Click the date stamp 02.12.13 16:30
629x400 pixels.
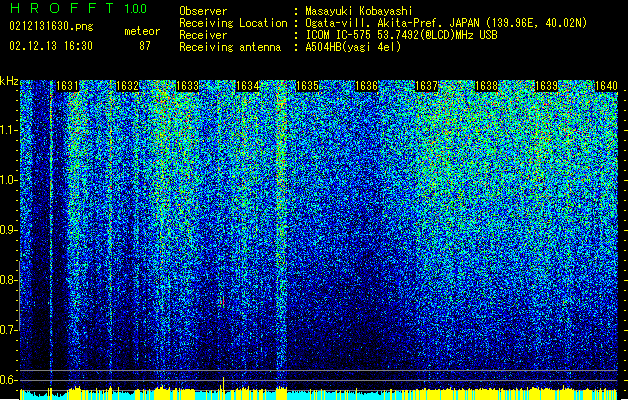51,46
